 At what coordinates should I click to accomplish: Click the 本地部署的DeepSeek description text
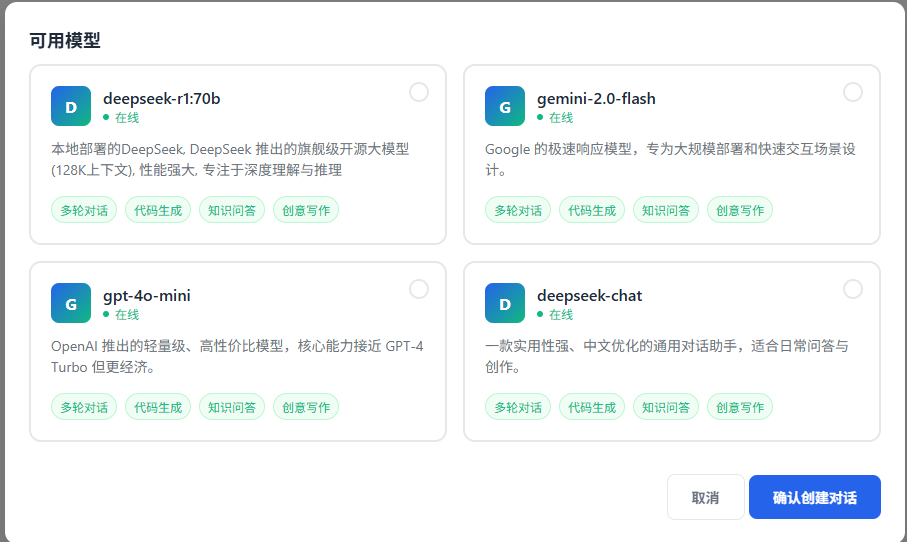point(230,160)
